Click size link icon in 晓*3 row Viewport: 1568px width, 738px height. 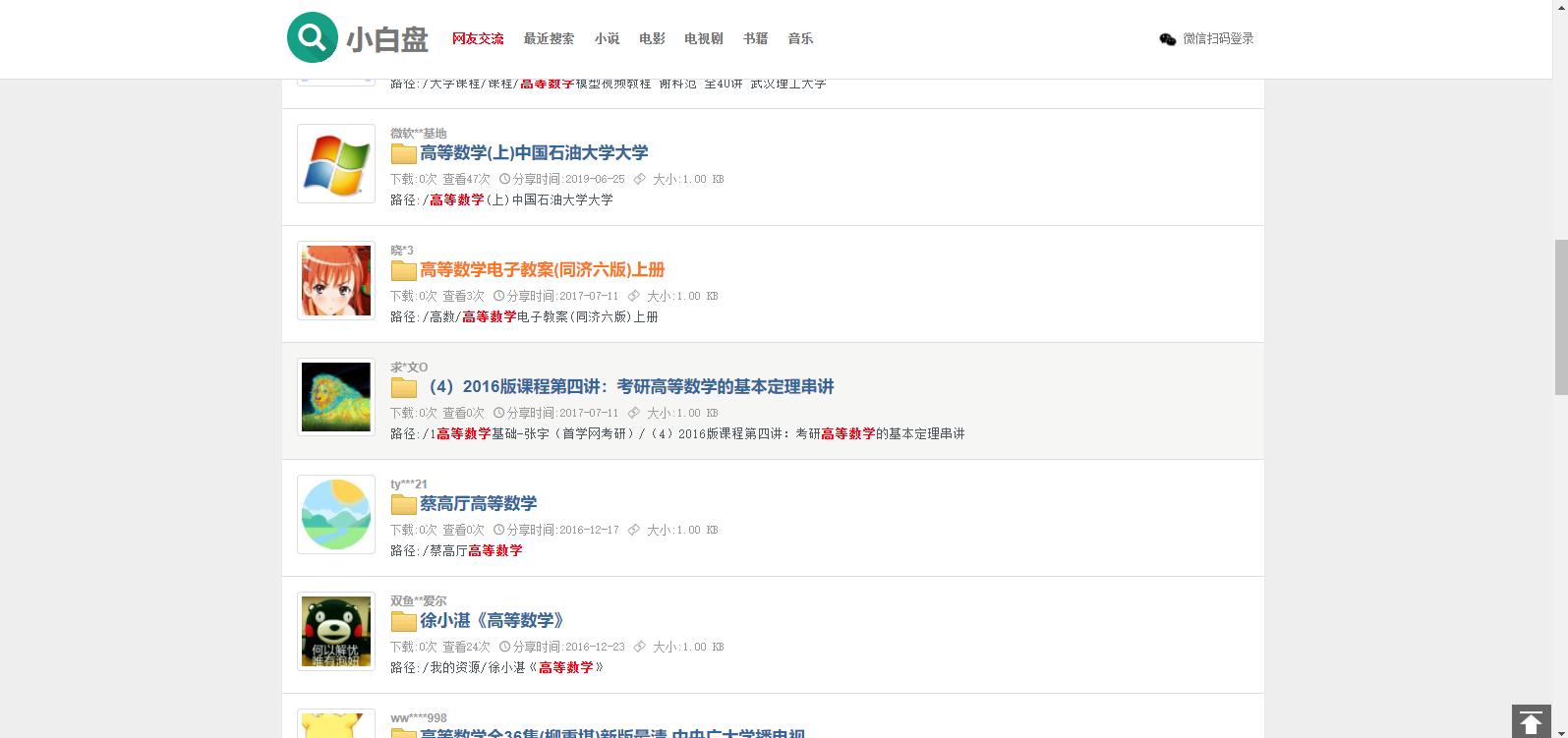634,296
